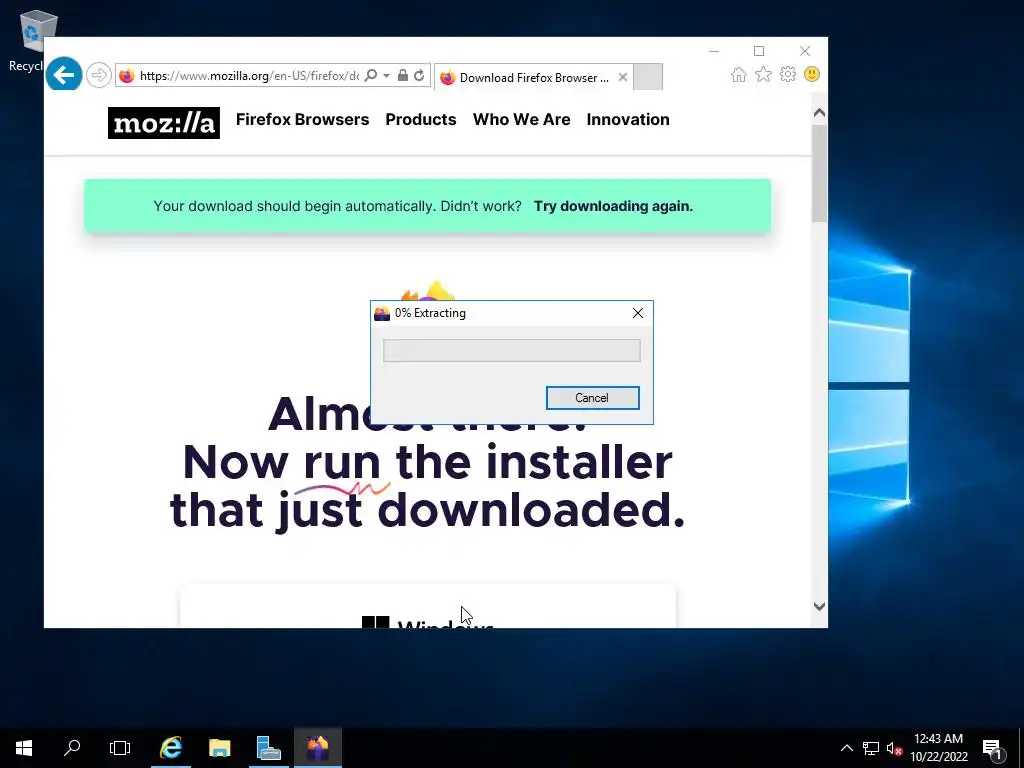Switch to Firefox installer taskbar icon
Viewport: 1024px width, 768px height.
tap(317, 748)
